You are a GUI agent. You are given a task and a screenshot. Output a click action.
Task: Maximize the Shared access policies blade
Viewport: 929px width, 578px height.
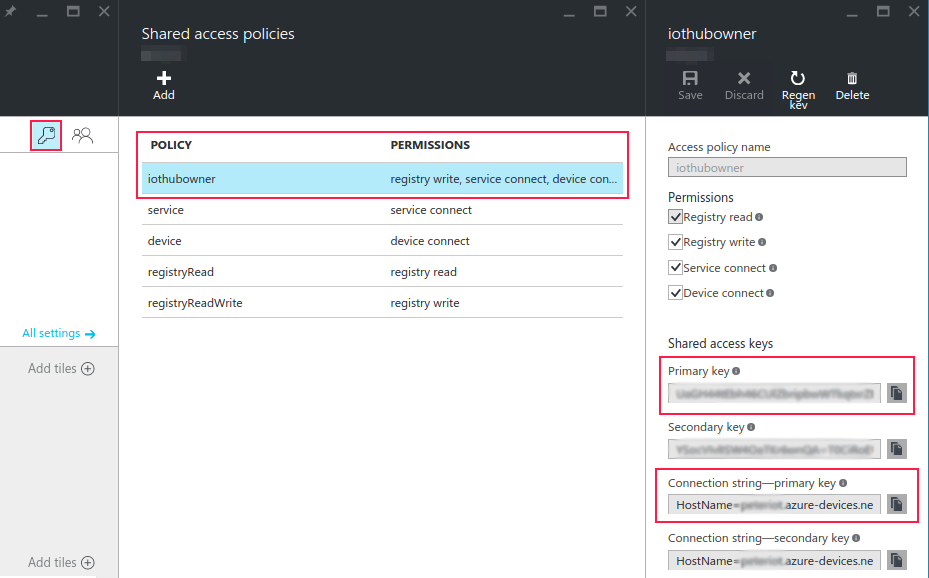[600, 11]
